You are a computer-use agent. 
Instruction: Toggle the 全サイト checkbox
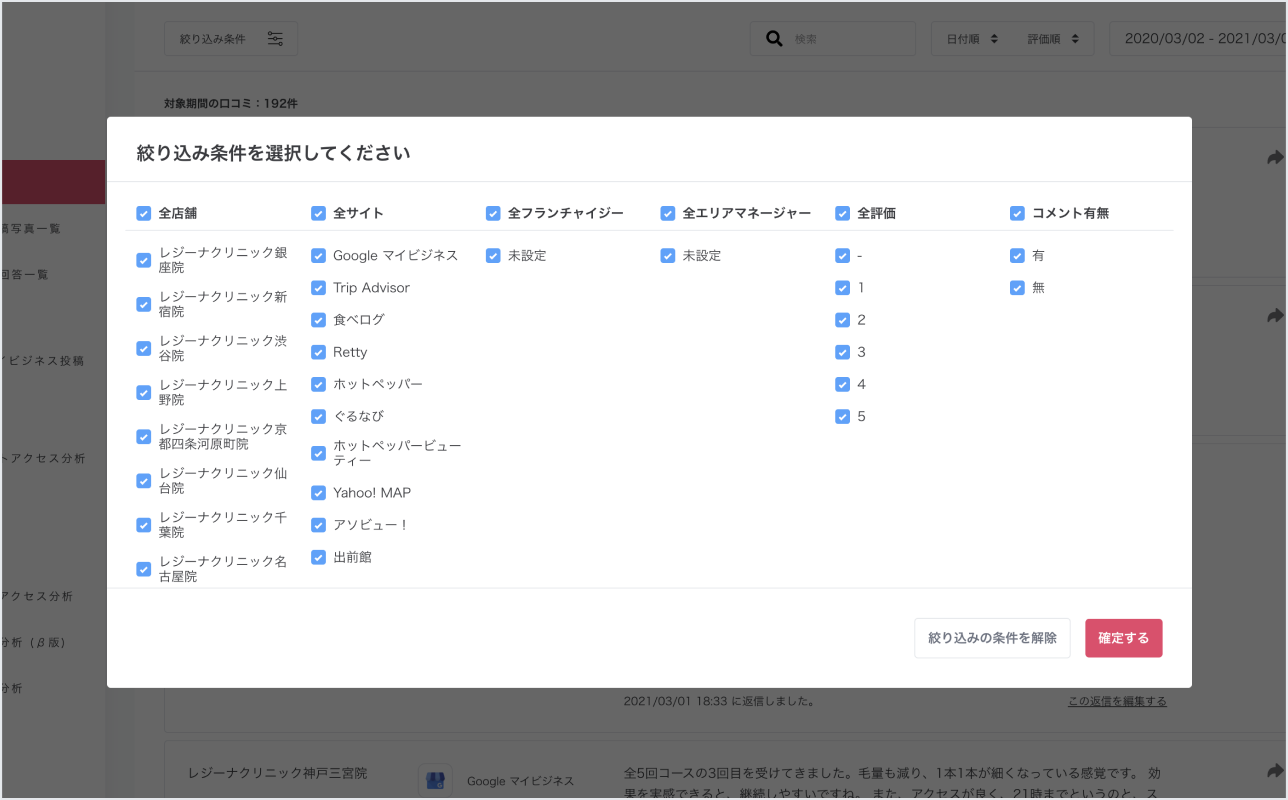318,213
